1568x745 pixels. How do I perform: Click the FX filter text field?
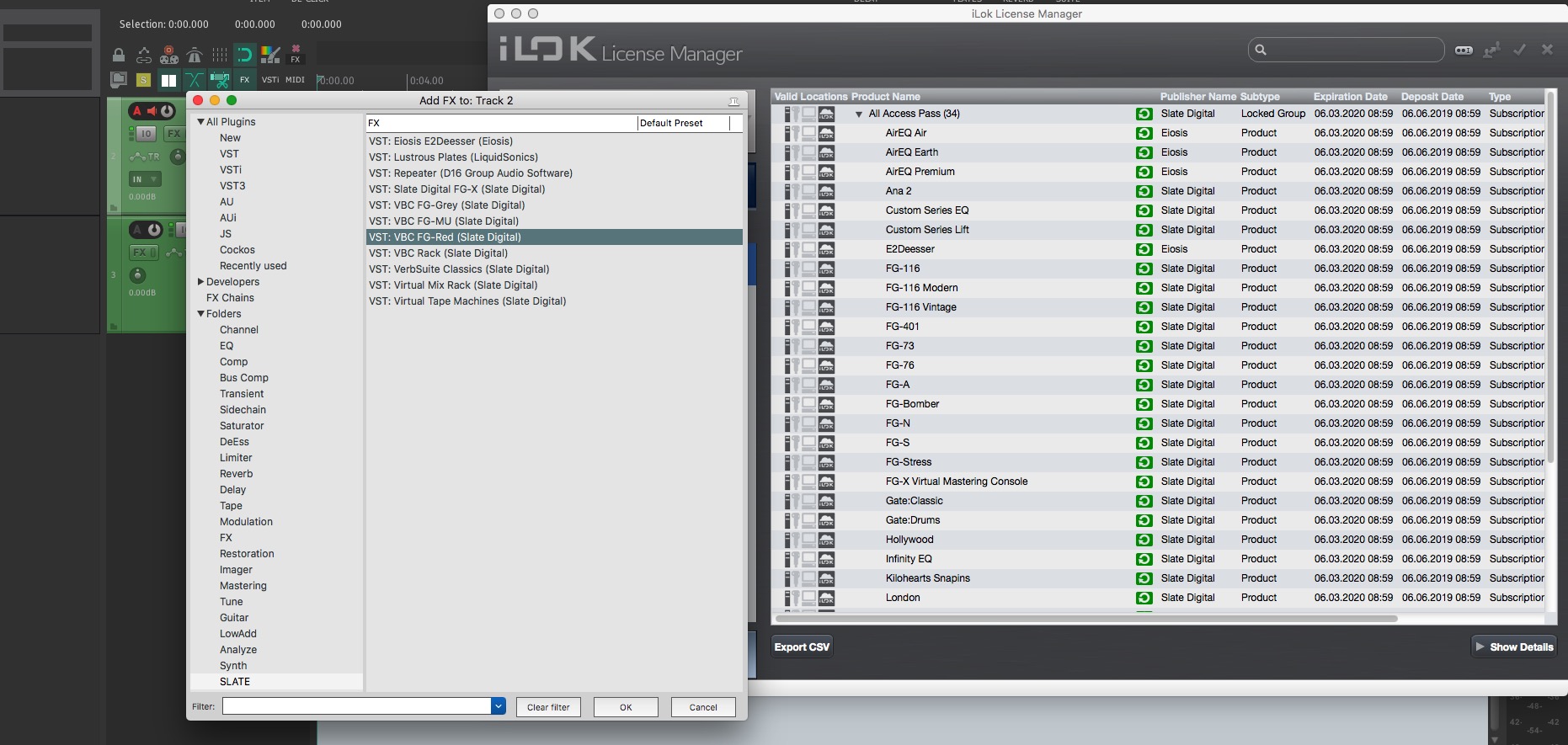[357, 706]
